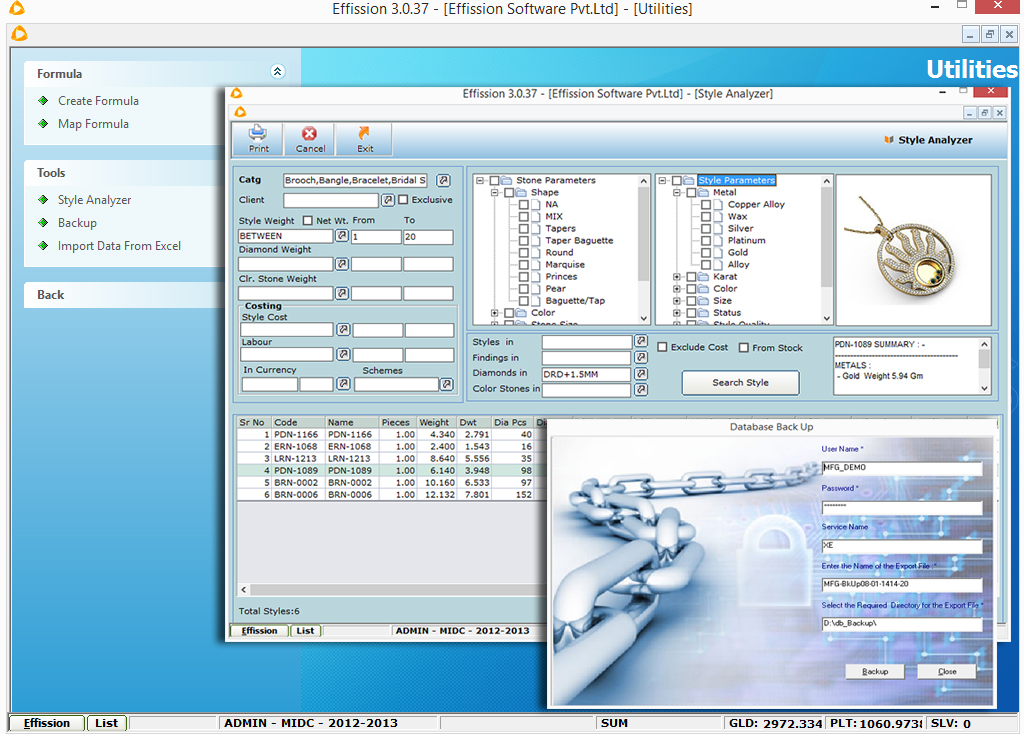Screen dimensions: 1024x734
Task: Click the User Name field in backup dialog
Action: (x=902, y=468)
